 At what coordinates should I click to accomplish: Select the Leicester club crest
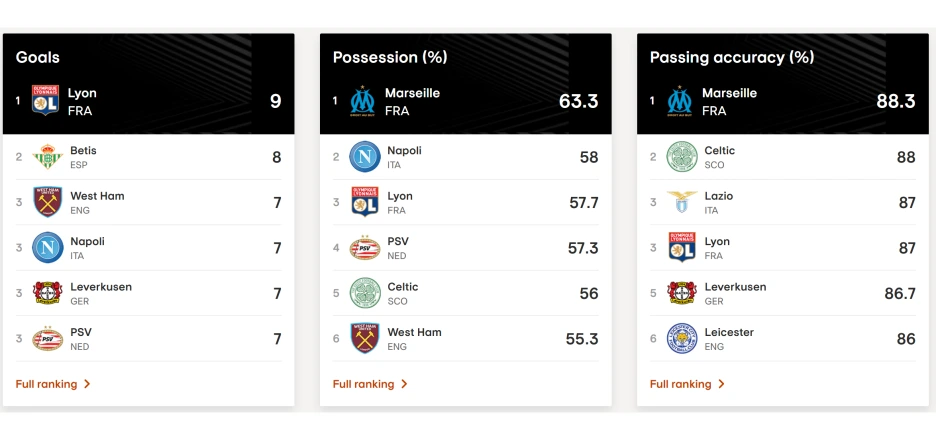click(682, 339)
